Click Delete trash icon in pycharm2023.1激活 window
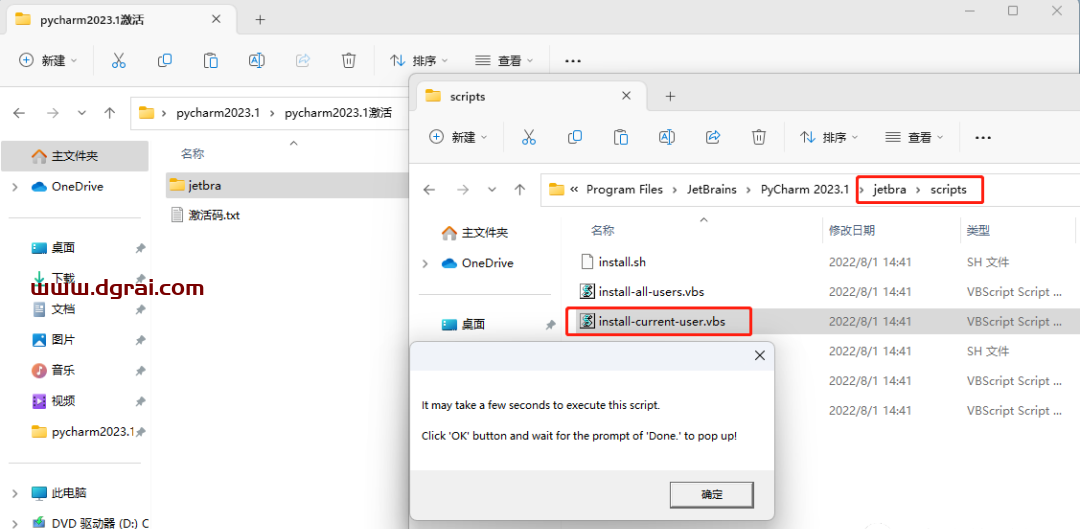This screenshot has height=529, width=1080. 349,61
